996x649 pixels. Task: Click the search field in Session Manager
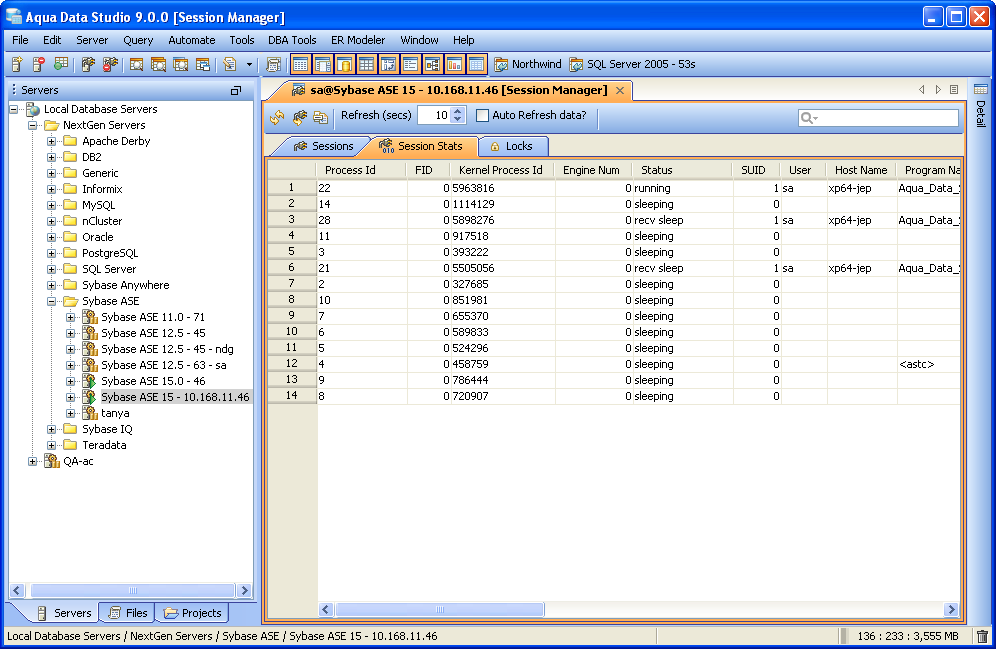tap(878, 117)
